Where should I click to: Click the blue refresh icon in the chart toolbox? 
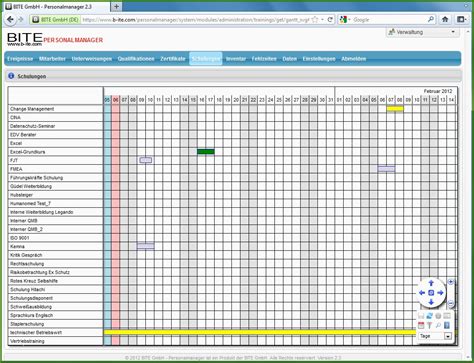click(430, 316)
